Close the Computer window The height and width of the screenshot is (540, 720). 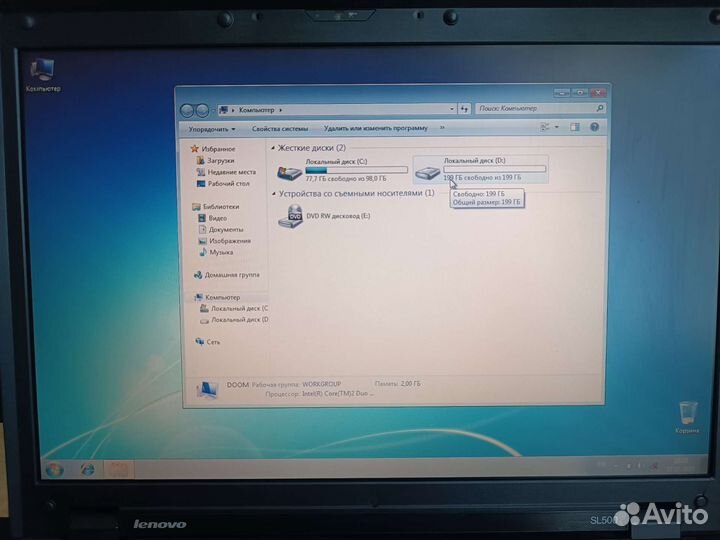[x=598, y=92]
